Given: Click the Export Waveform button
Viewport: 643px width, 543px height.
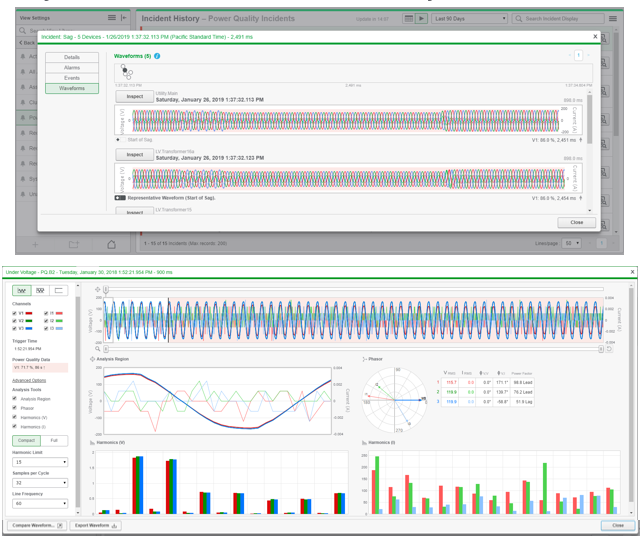Looking at the screenshot, I should (96, 525).
